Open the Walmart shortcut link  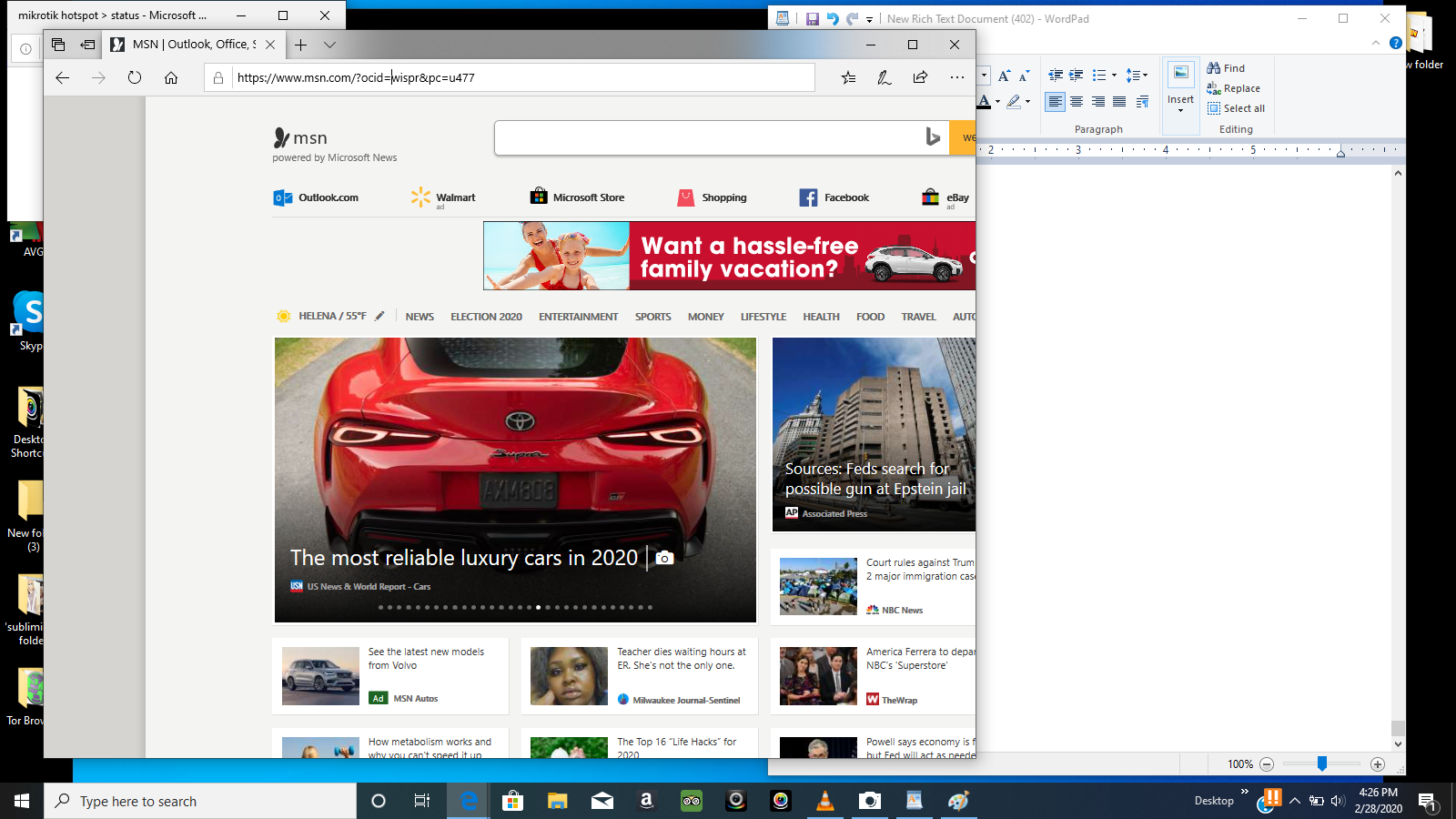443,197
